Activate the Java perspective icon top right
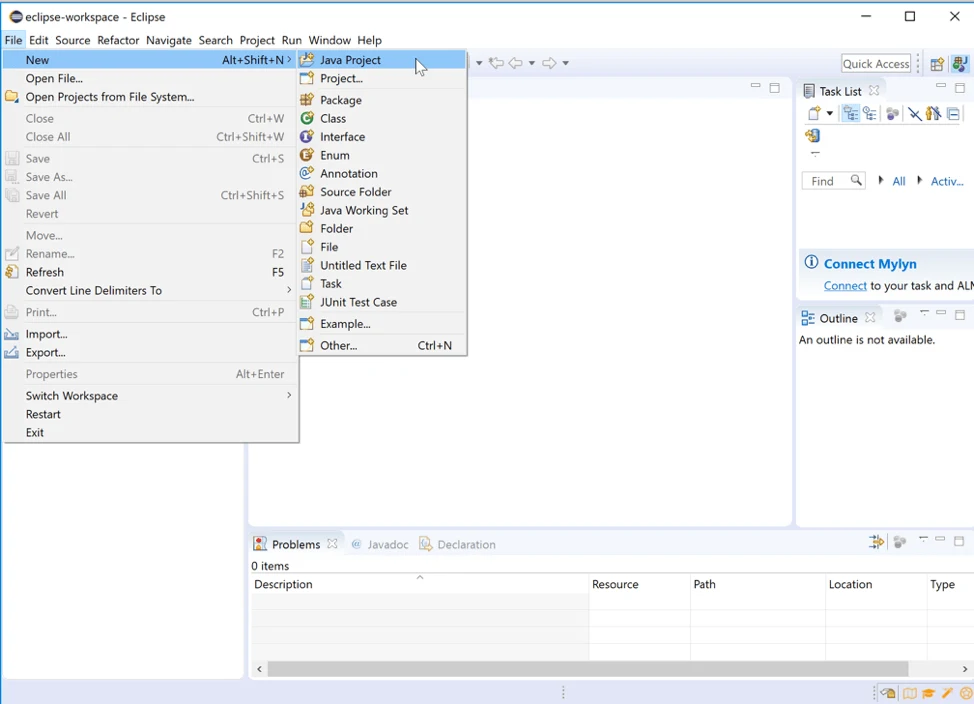This screenshot has width=974, height=704. pos(960,63)
